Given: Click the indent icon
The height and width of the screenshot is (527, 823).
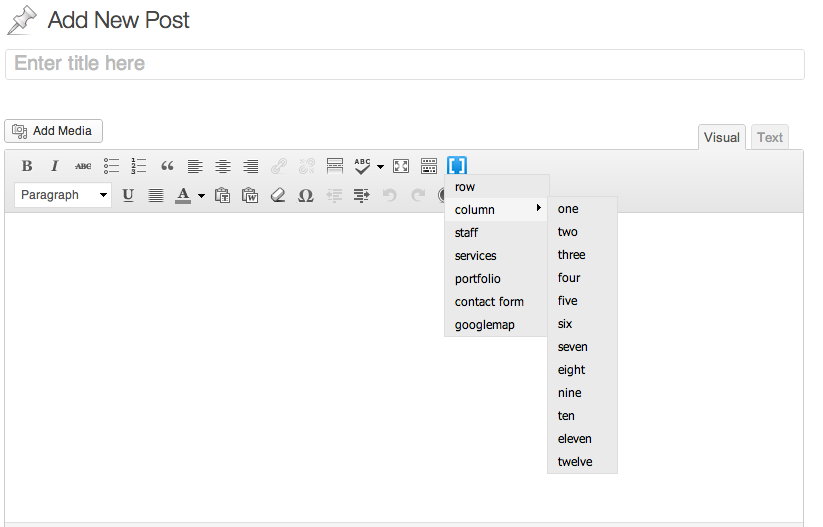Looking at the screenshot, I should 361,195.
